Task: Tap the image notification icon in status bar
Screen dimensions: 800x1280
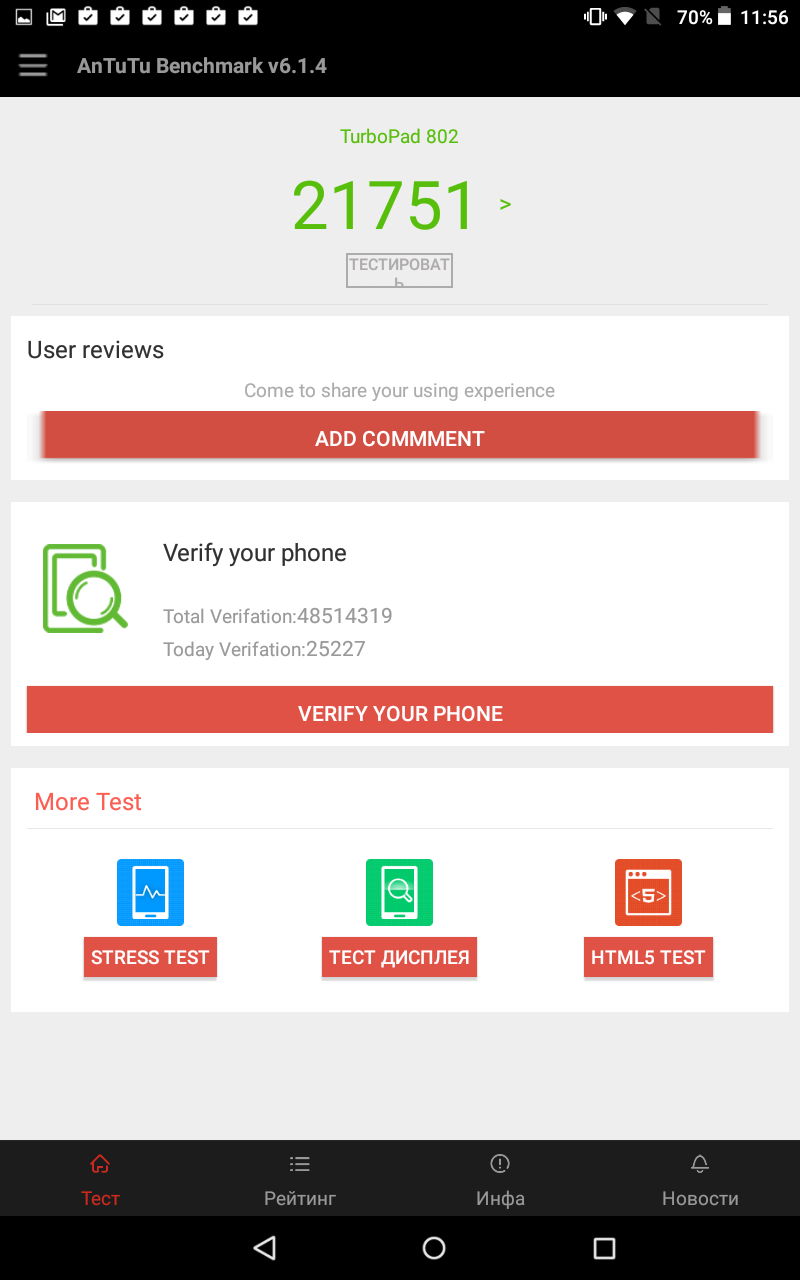Action: (25, 17)
